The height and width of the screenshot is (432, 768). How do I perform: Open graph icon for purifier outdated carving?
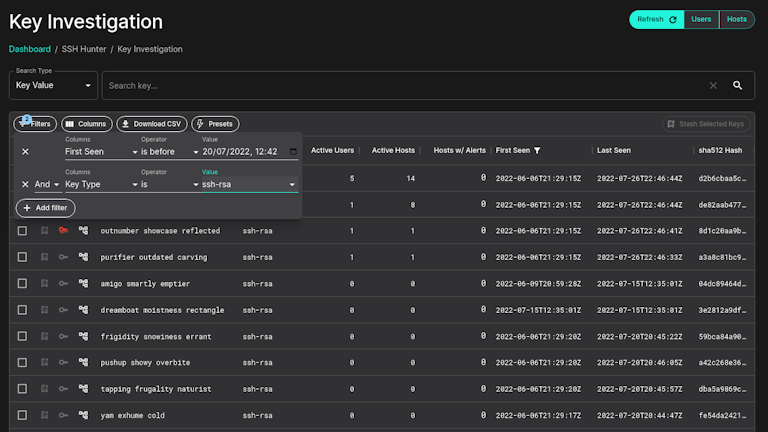pyautogui.click(x=84, y=257)
